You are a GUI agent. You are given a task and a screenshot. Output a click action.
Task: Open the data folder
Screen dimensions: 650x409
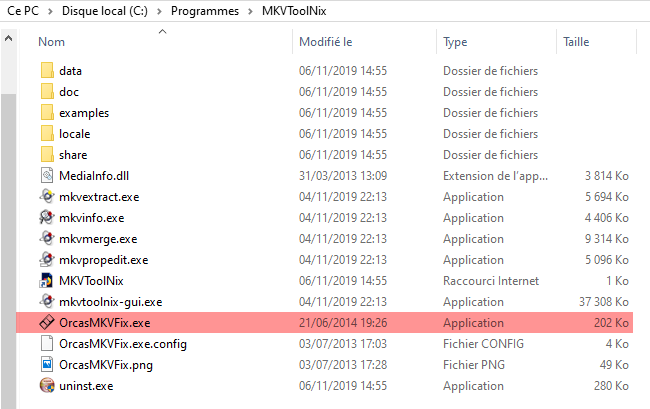(x=47, y=71)
